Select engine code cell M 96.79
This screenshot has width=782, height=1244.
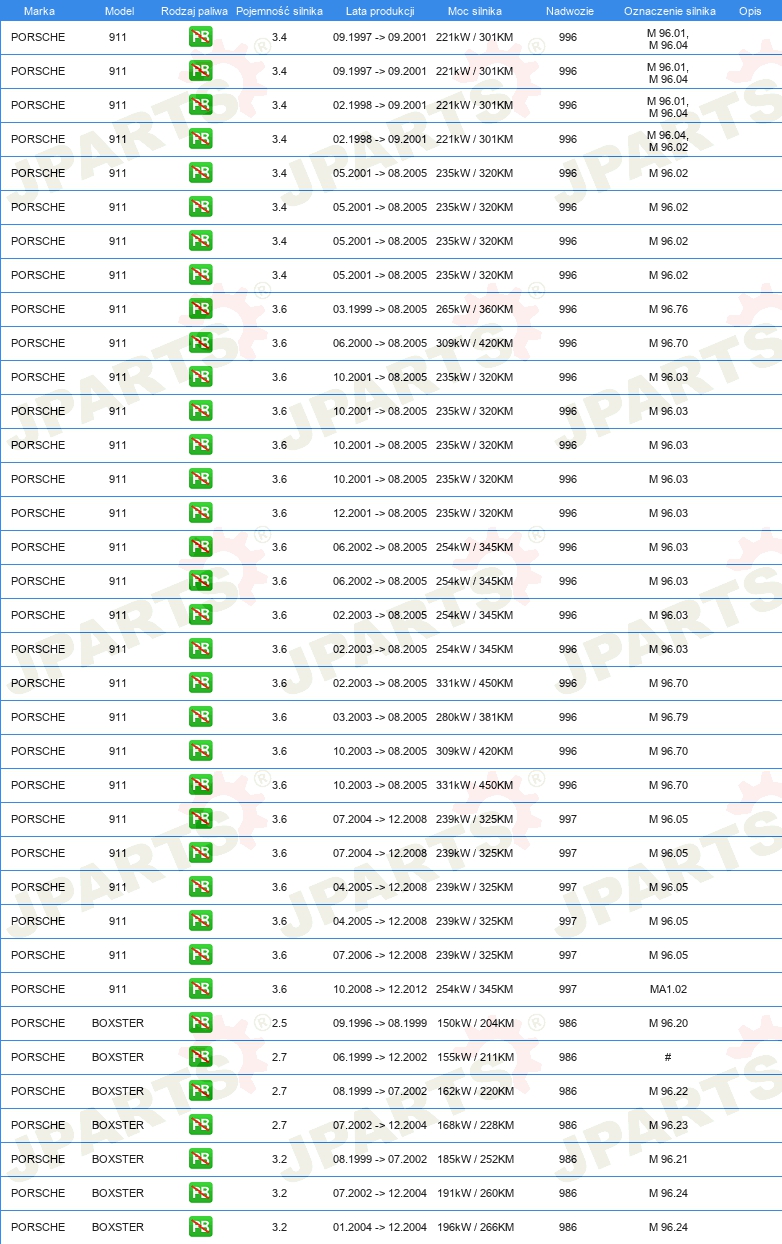[668, 717]
